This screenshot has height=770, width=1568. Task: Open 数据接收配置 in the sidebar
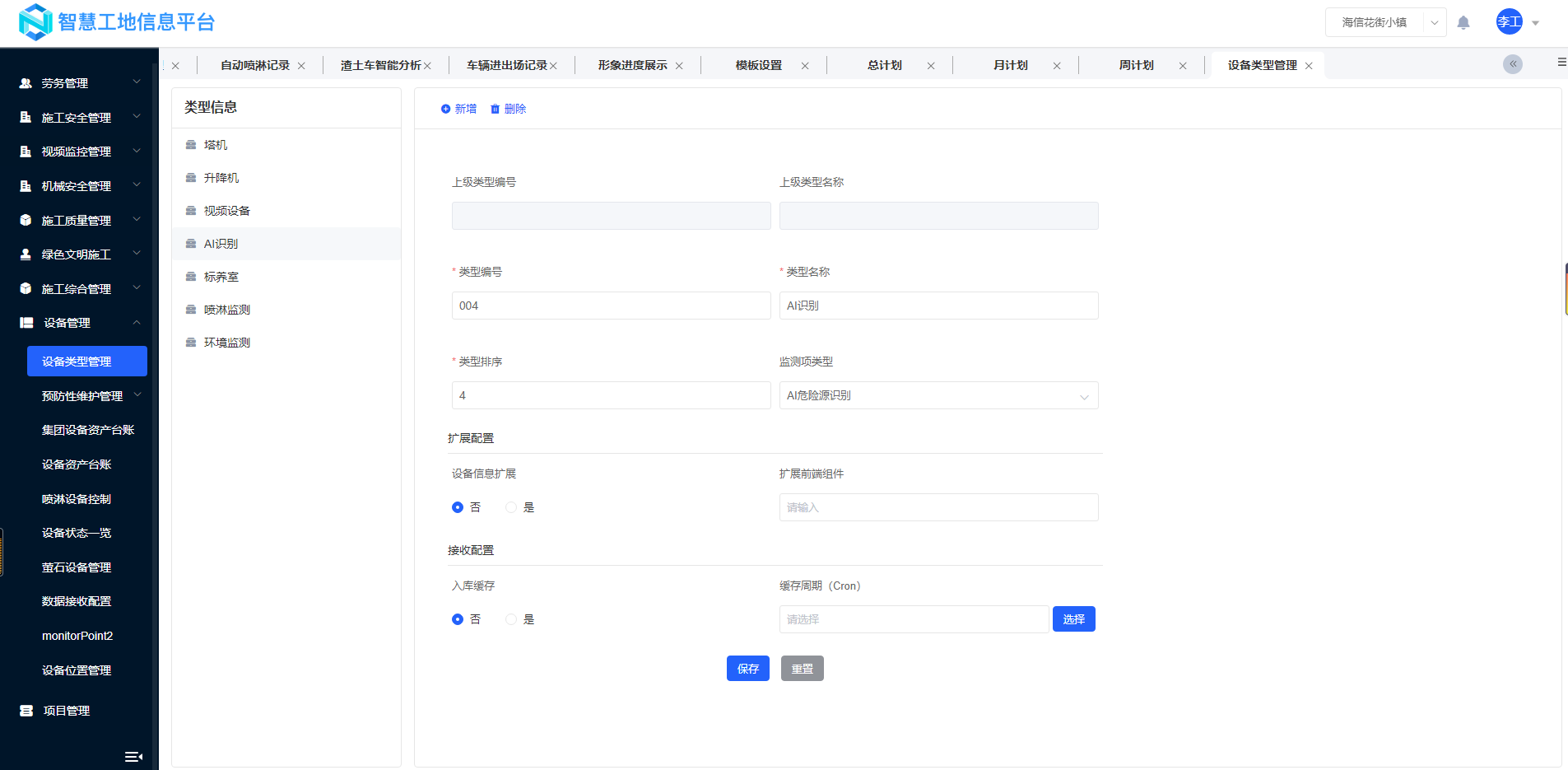tap(77, 601)
